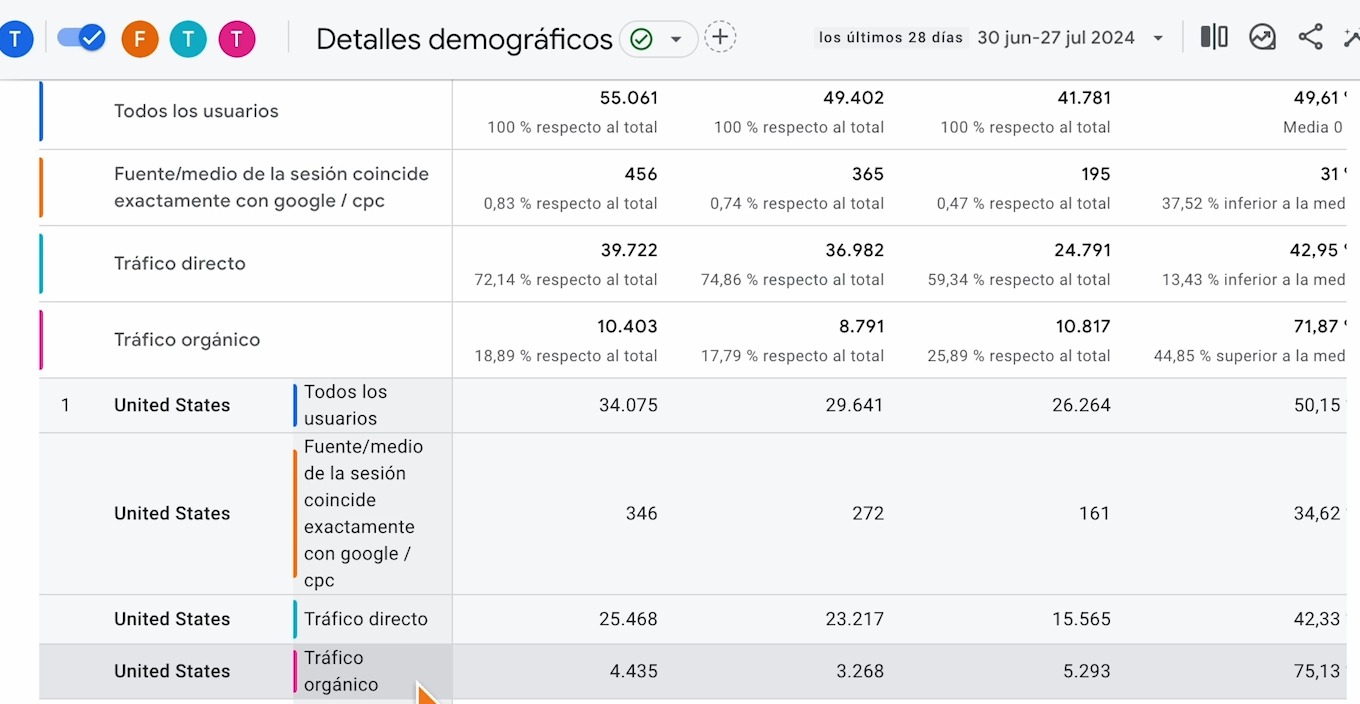This screenshot has height=704, width=1360.
Task: Click United States in row 1
Action: [172, 405]
